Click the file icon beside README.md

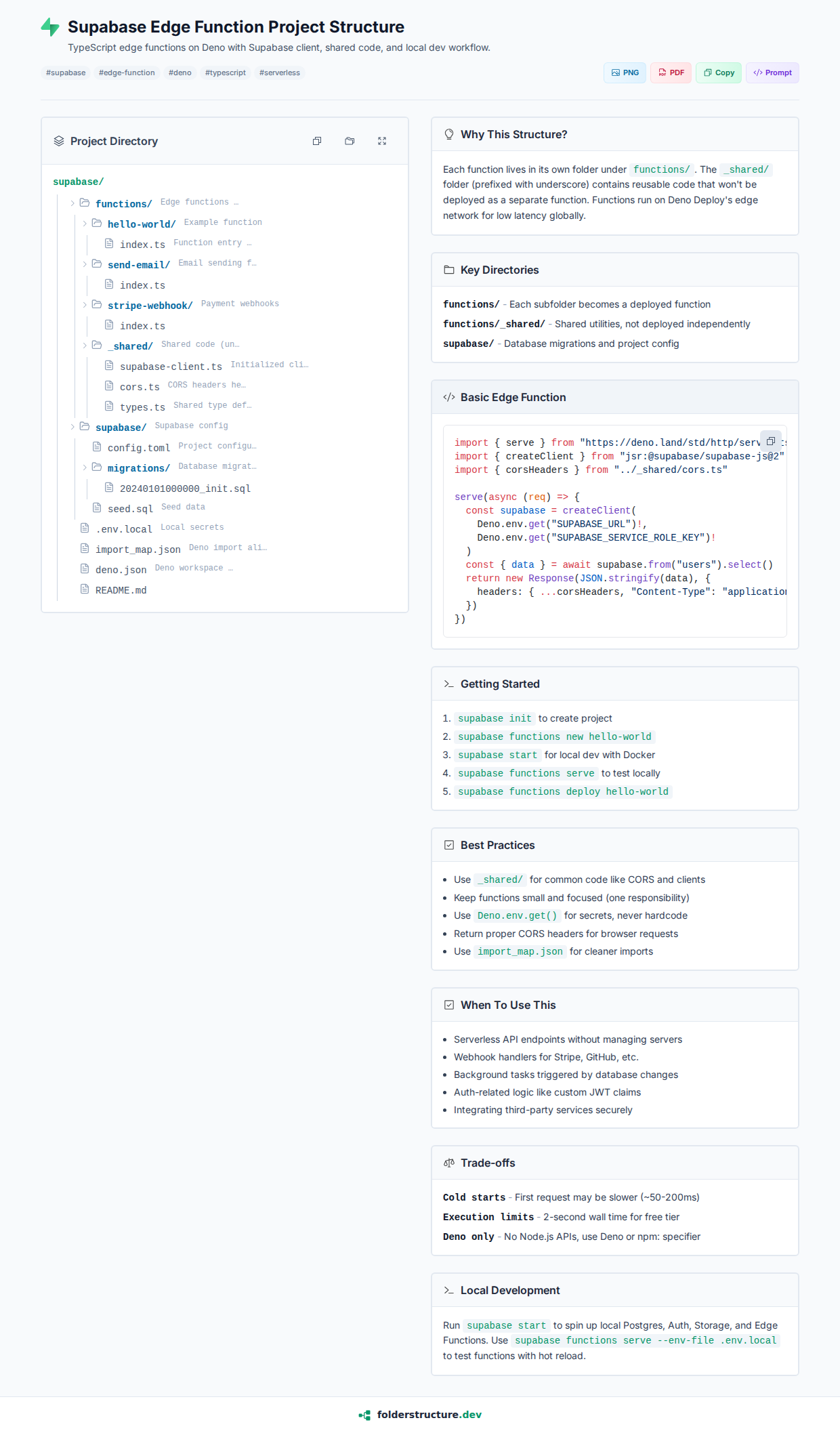(x=85, y=589)
